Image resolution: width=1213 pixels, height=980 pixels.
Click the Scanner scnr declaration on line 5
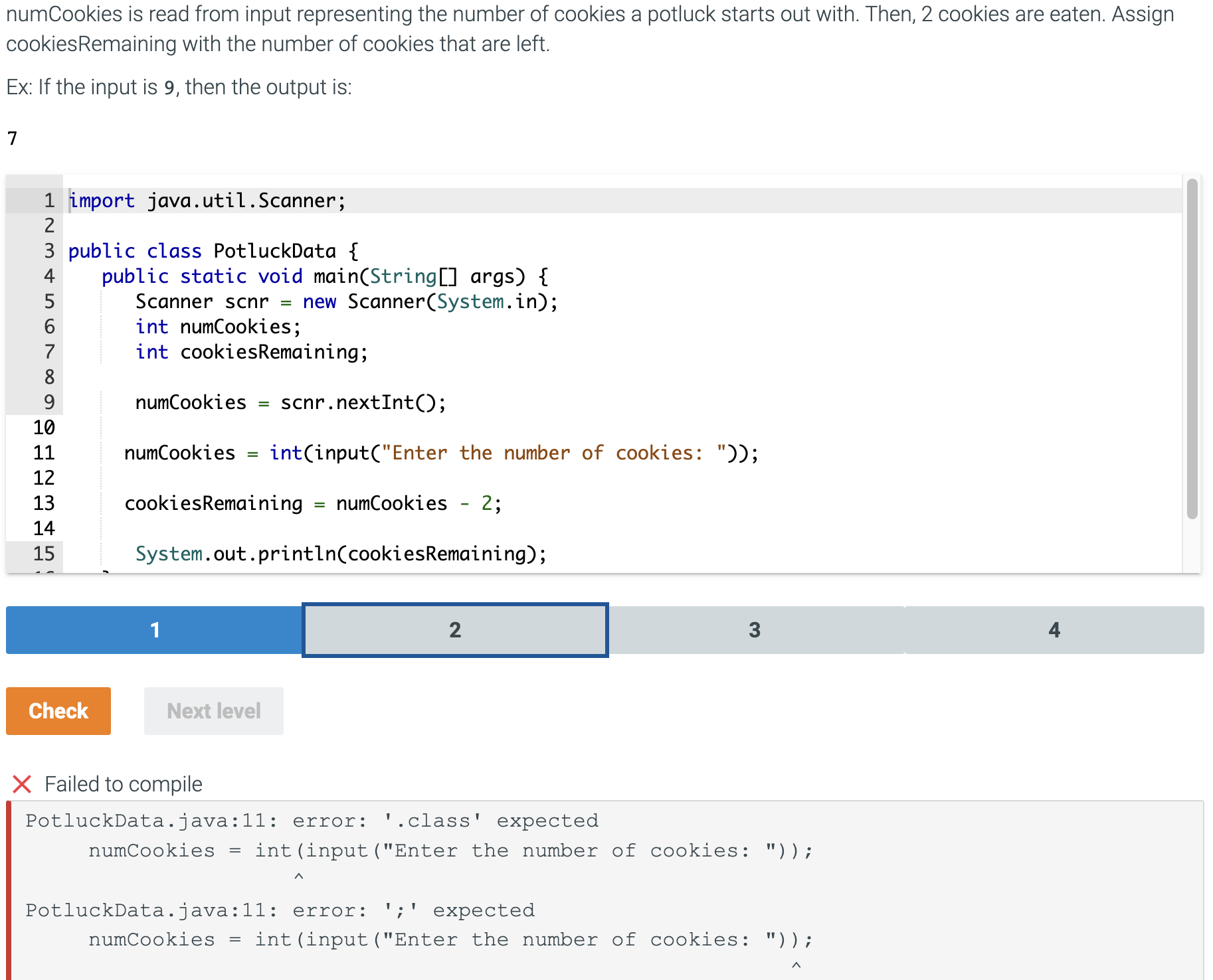[345, 301]
